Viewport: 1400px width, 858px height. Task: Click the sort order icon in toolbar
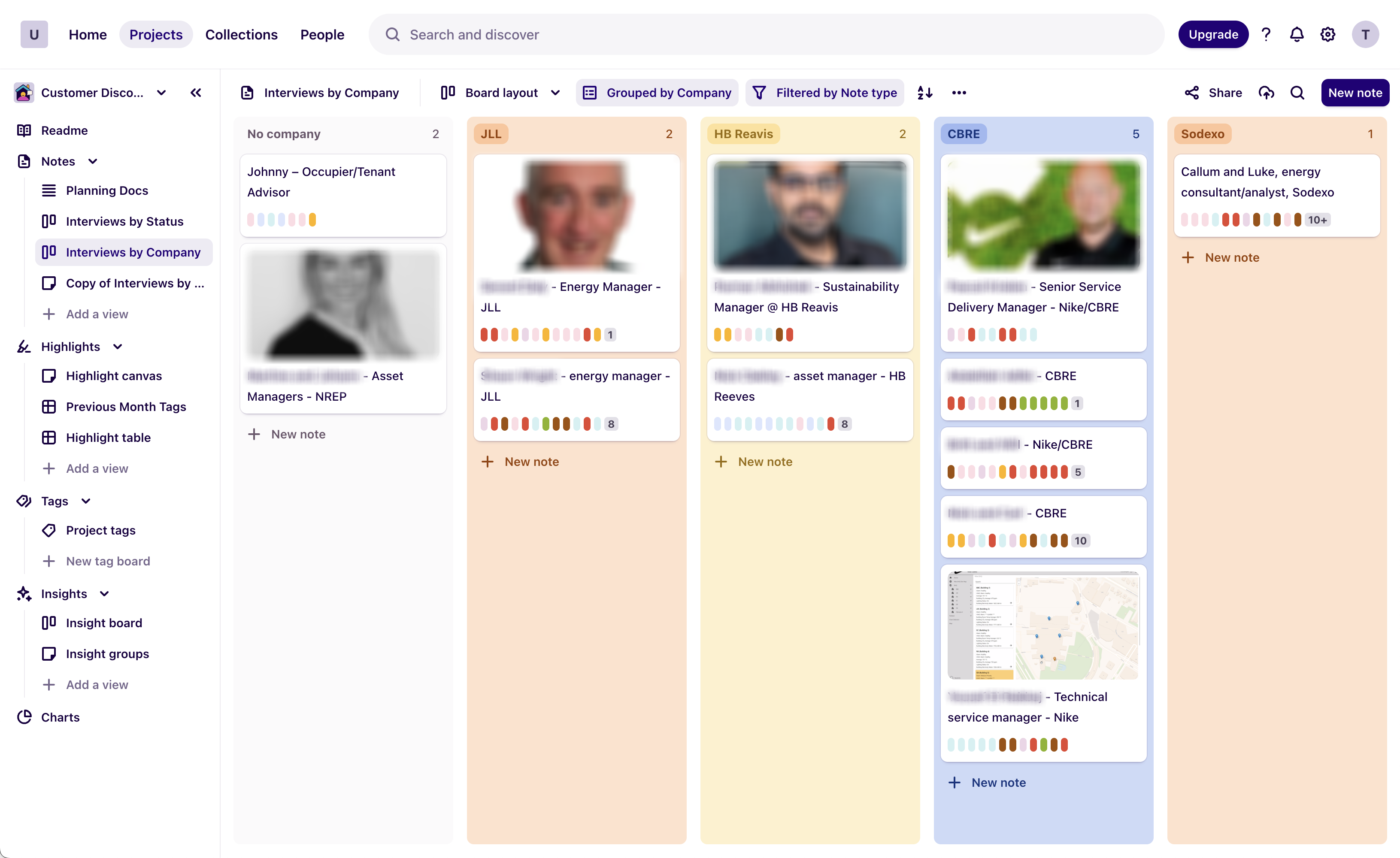click(925, 93)
